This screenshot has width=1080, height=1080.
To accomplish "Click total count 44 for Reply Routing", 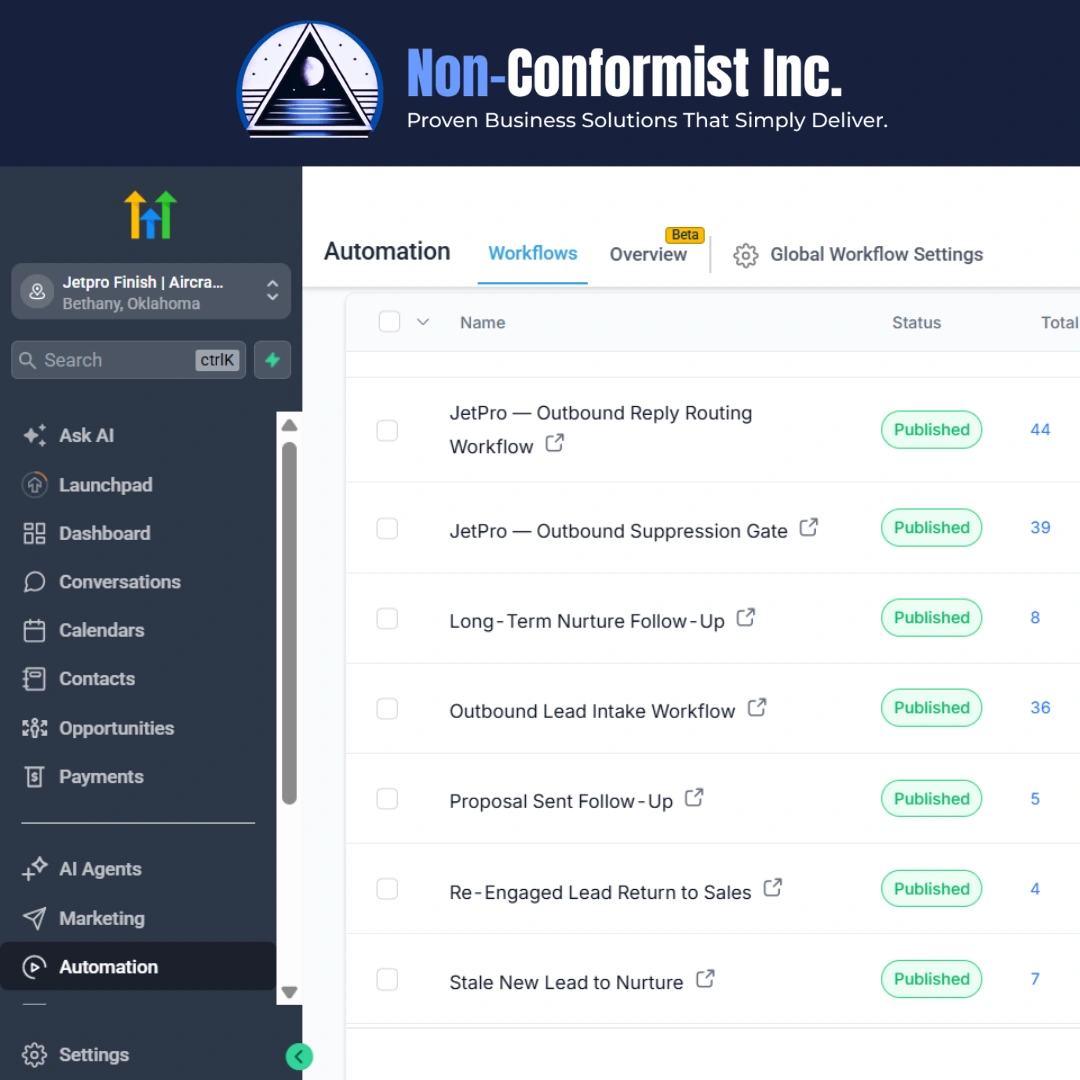I will click(x=1040, y=430).
